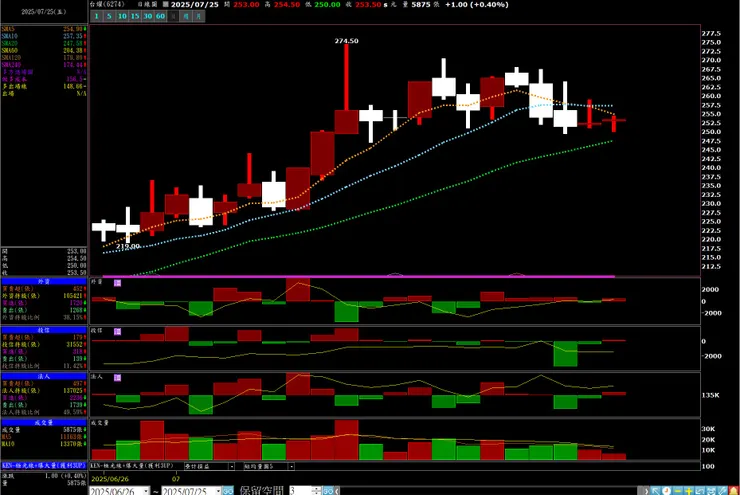Switch chart to 10-minute interval
Viewport: 740px width, 495px height.
(x=122, y=16)
